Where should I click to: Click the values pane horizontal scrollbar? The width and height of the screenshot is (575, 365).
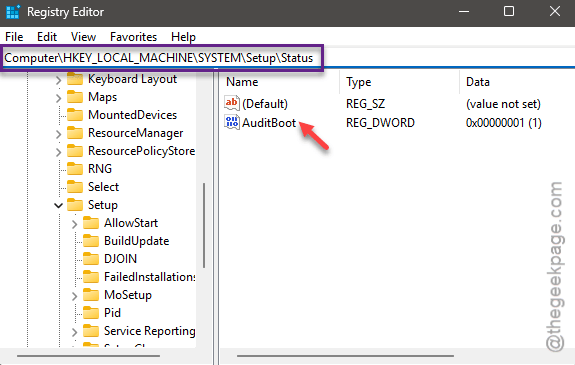(x=345, y=356)
